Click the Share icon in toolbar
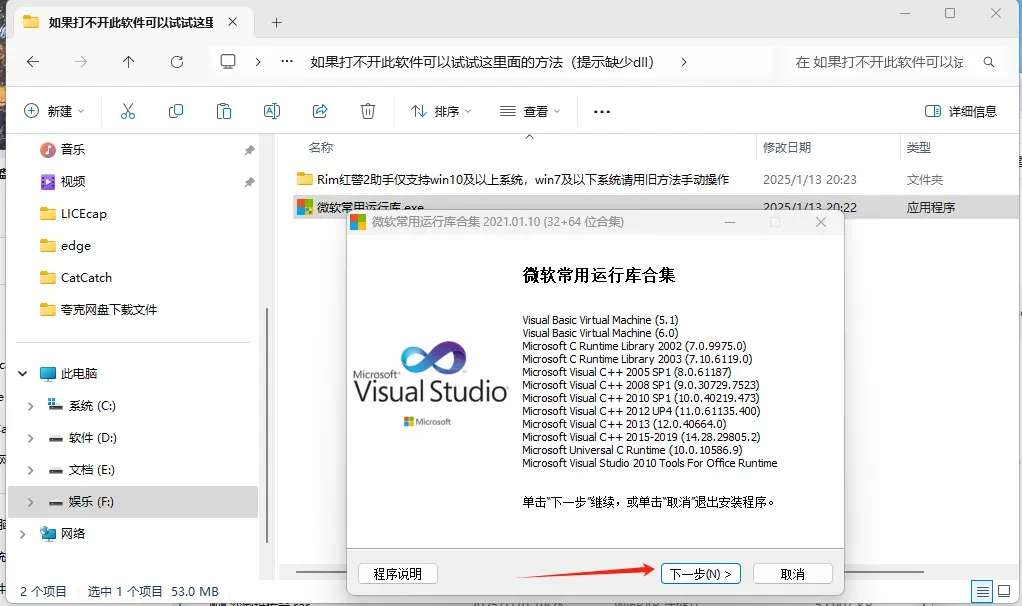Image resolution: width=1022 pixels, height=606 pixels. click(320, 111)
